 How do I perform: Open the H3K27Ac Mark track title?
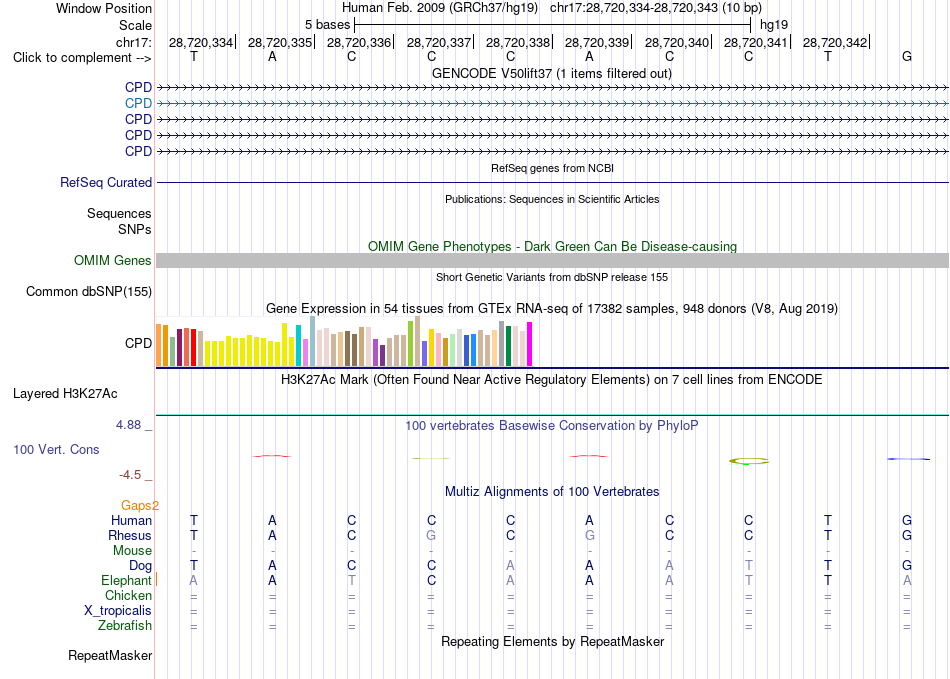point(551,380)
